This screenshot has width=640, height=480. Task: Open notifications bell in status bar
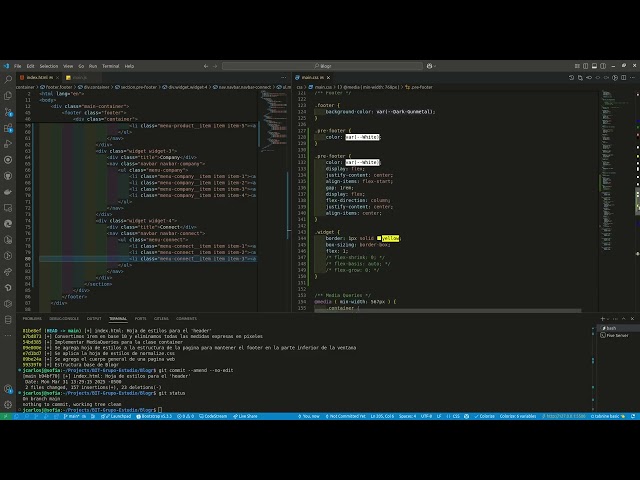click(633, 416)
